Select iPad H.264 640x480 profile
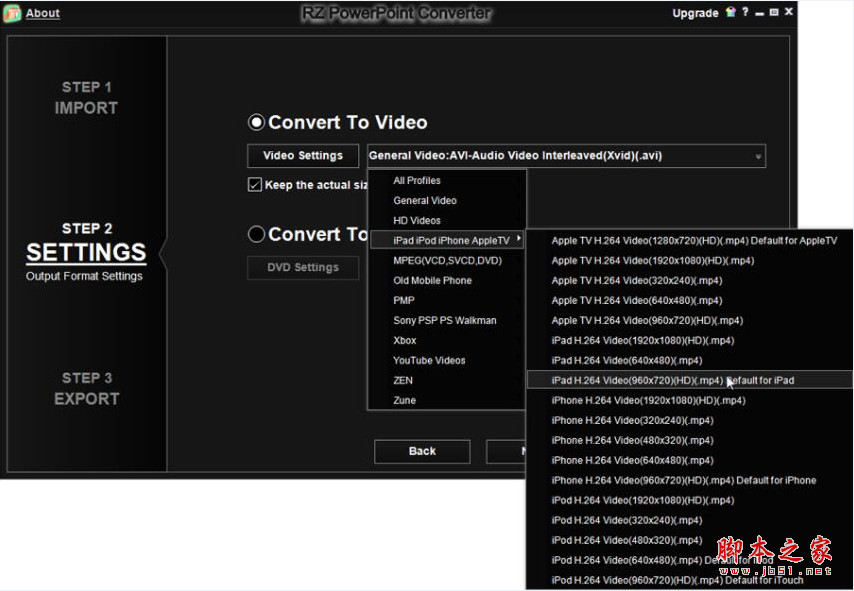The image size is (854, 591). (x=690, y=360)
